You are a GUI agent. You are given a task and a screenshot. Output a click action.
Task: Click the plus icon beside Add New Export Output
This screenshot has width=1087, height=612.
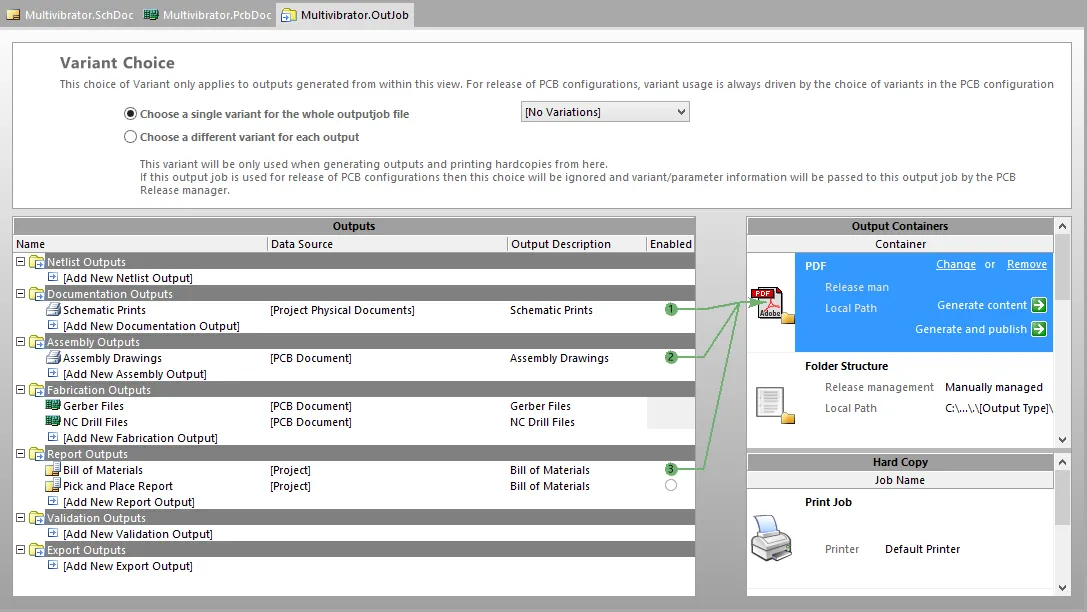53,565
